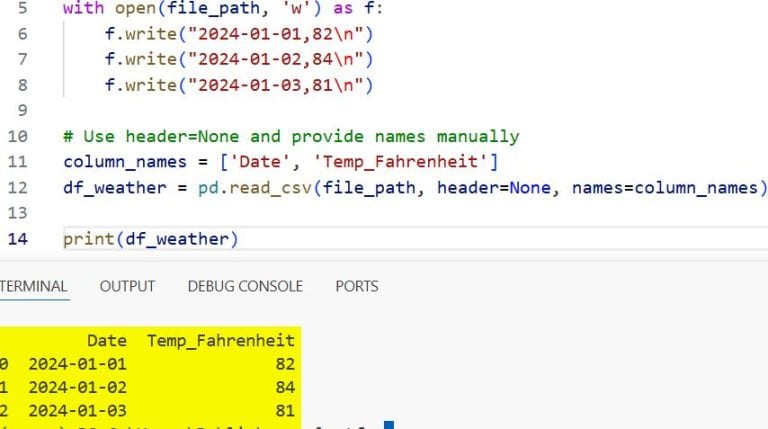
Task: Open the DEBUG CONSOLE tab
Action: (245, 286)
